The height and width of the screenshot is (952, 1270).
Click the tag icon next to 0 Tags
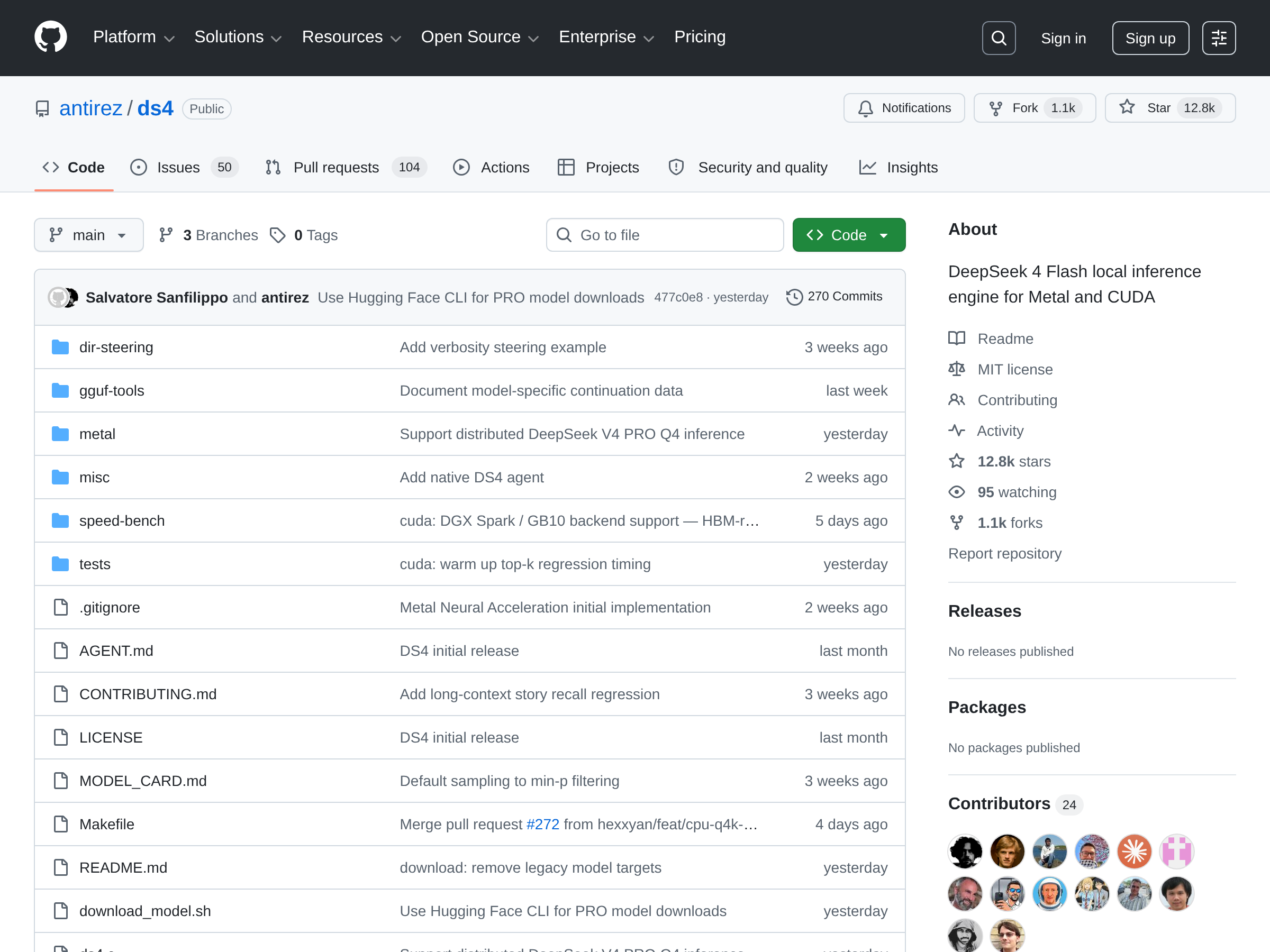[x=278, y=235]
